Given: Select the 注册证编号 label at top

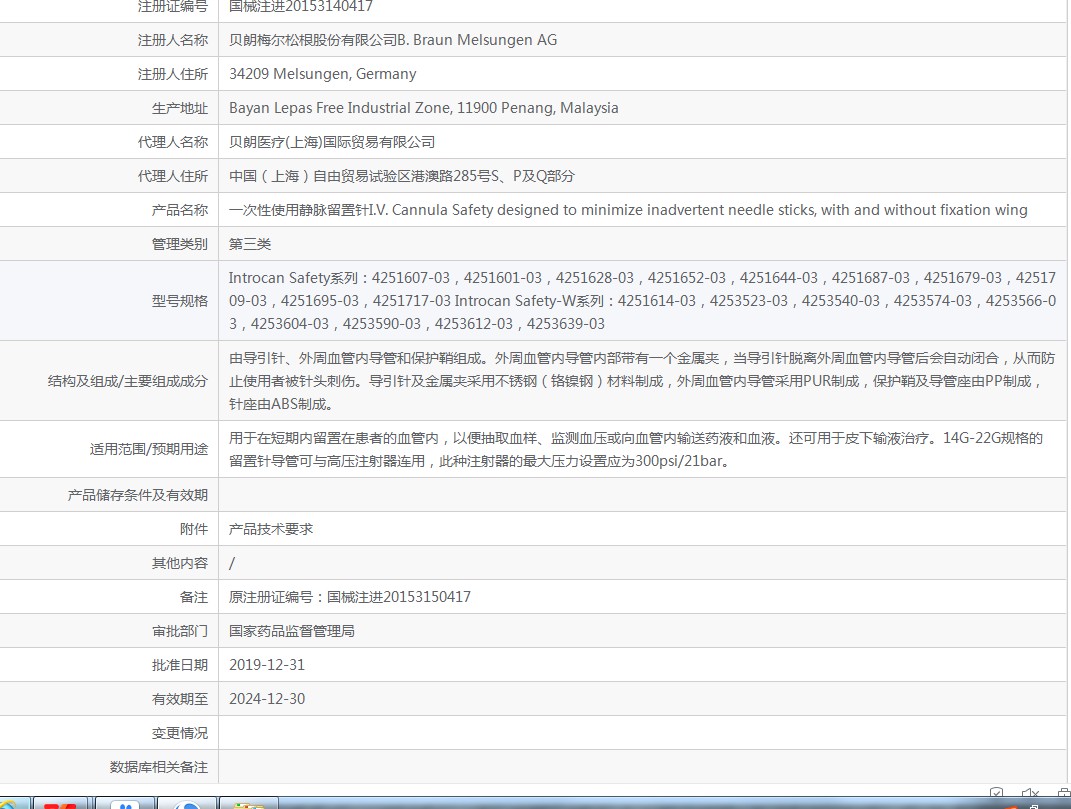Looking at the screenshot, I should pyautogui.click(x=173, y=7).
